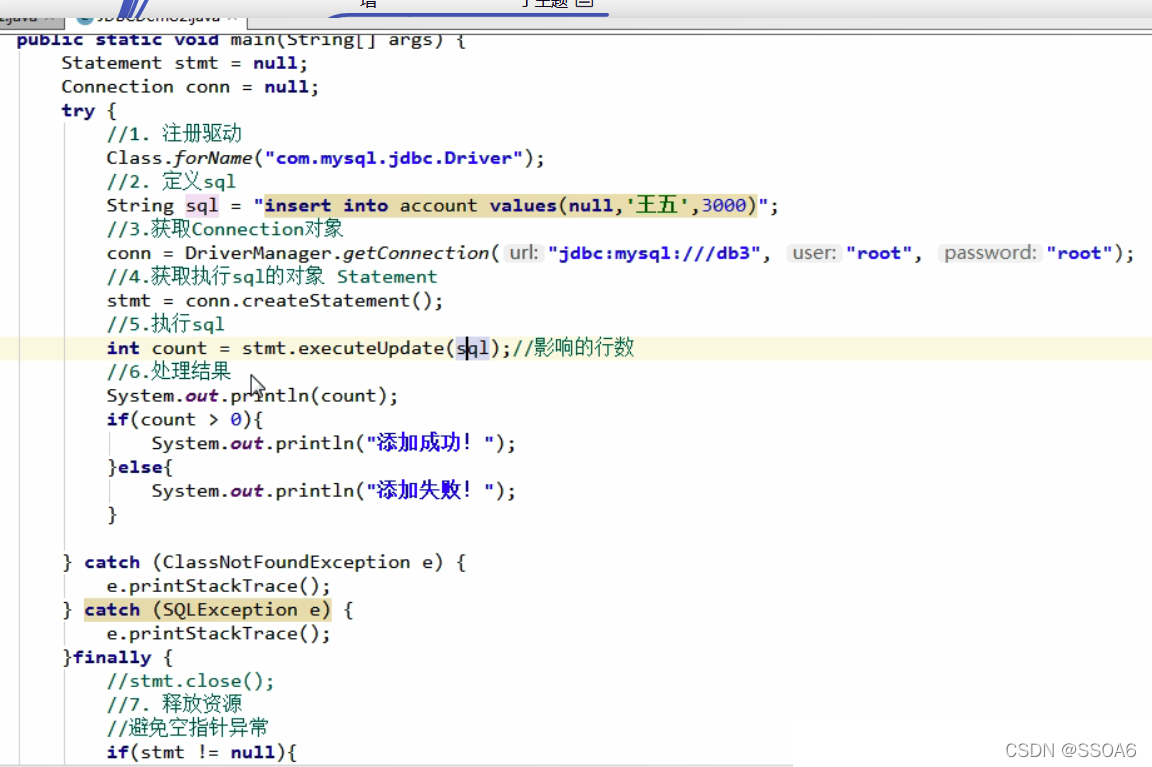This screenshot has width=1152, height=767.
Task: Click the "url:" parameter hint in getConnection
Action: [x=524, y=253]
